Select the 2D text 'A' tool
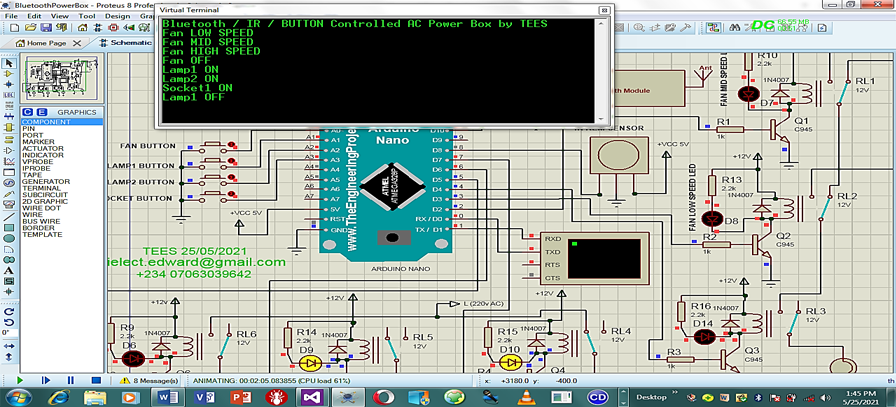This screenshot has width=896, height=407. [8, 270]
